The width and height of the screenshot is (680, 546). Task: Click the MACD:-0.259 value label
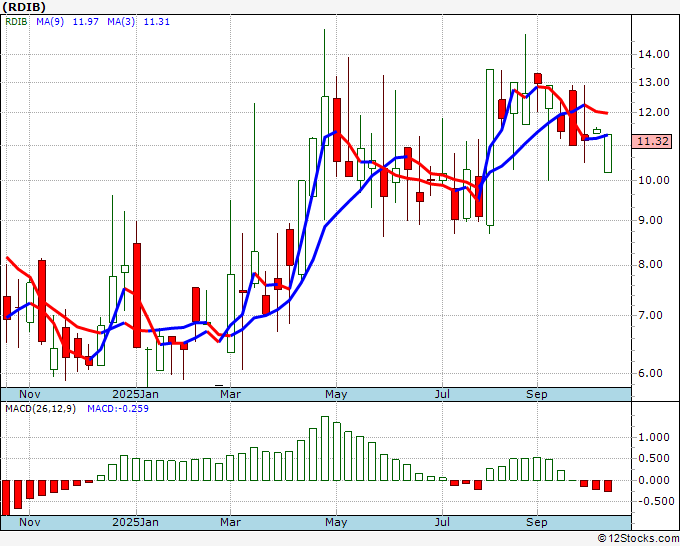[118, 409]
